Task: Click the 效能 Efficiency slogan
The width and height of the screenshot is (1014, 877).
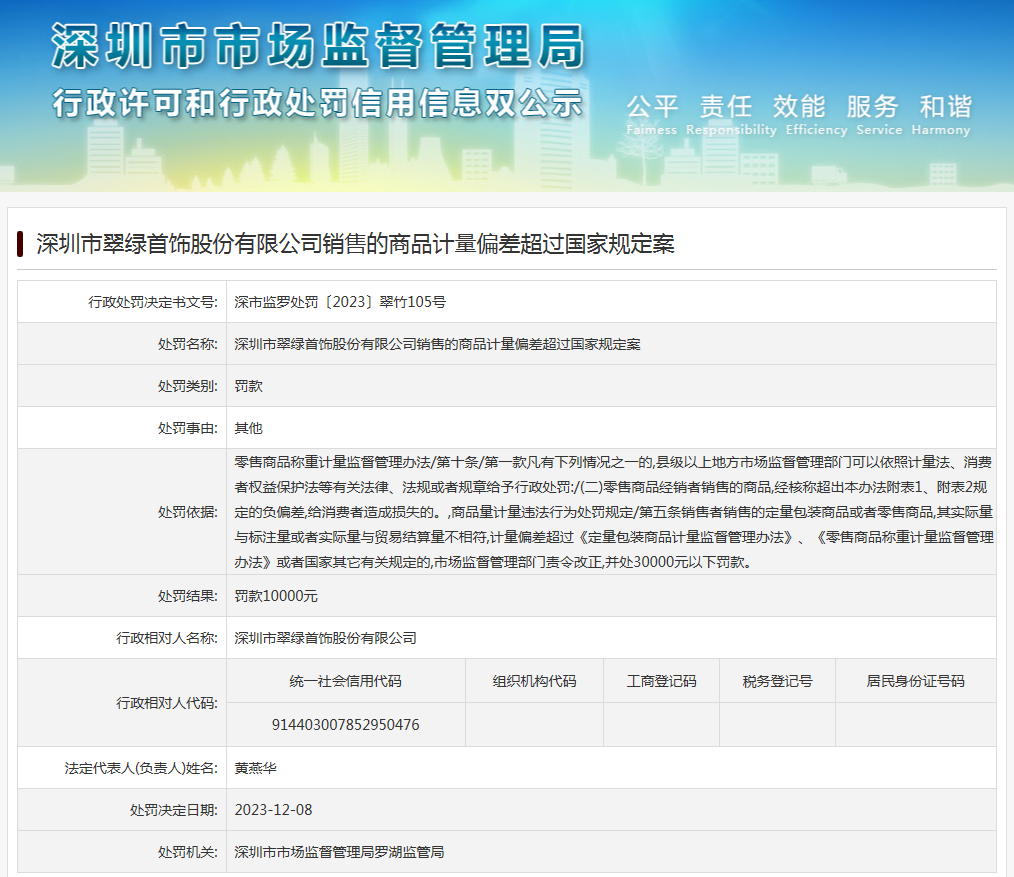Action: point(816,115)
